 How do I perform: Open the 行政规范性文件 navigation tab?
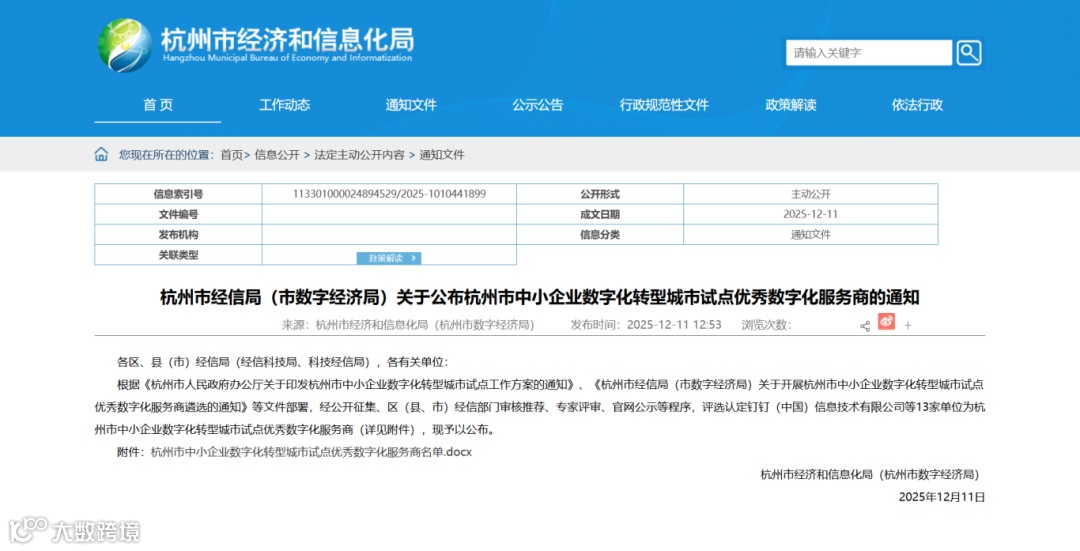tap(664, 105)
